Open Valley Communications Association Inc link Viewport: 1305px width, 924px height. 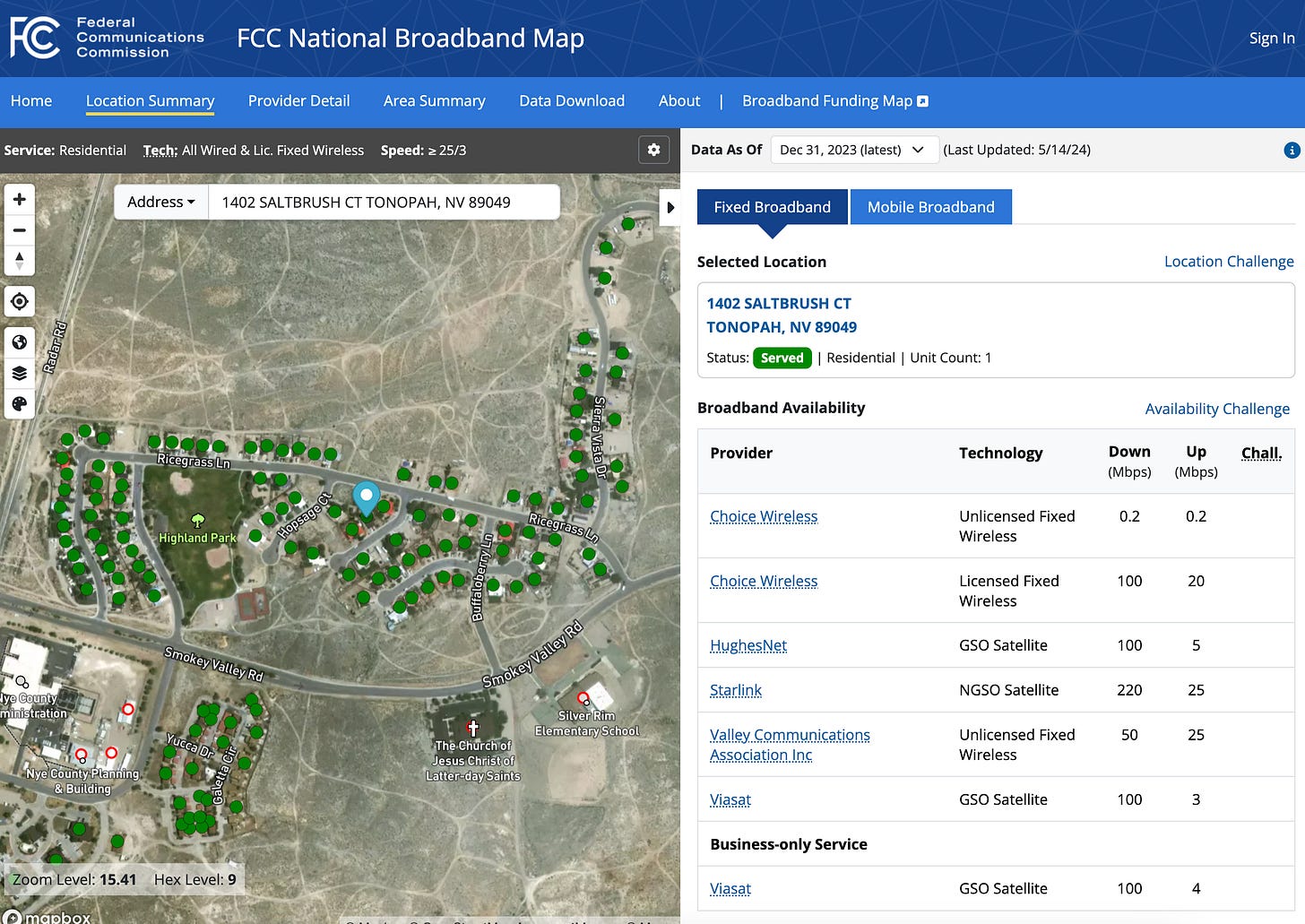(790, 745)
